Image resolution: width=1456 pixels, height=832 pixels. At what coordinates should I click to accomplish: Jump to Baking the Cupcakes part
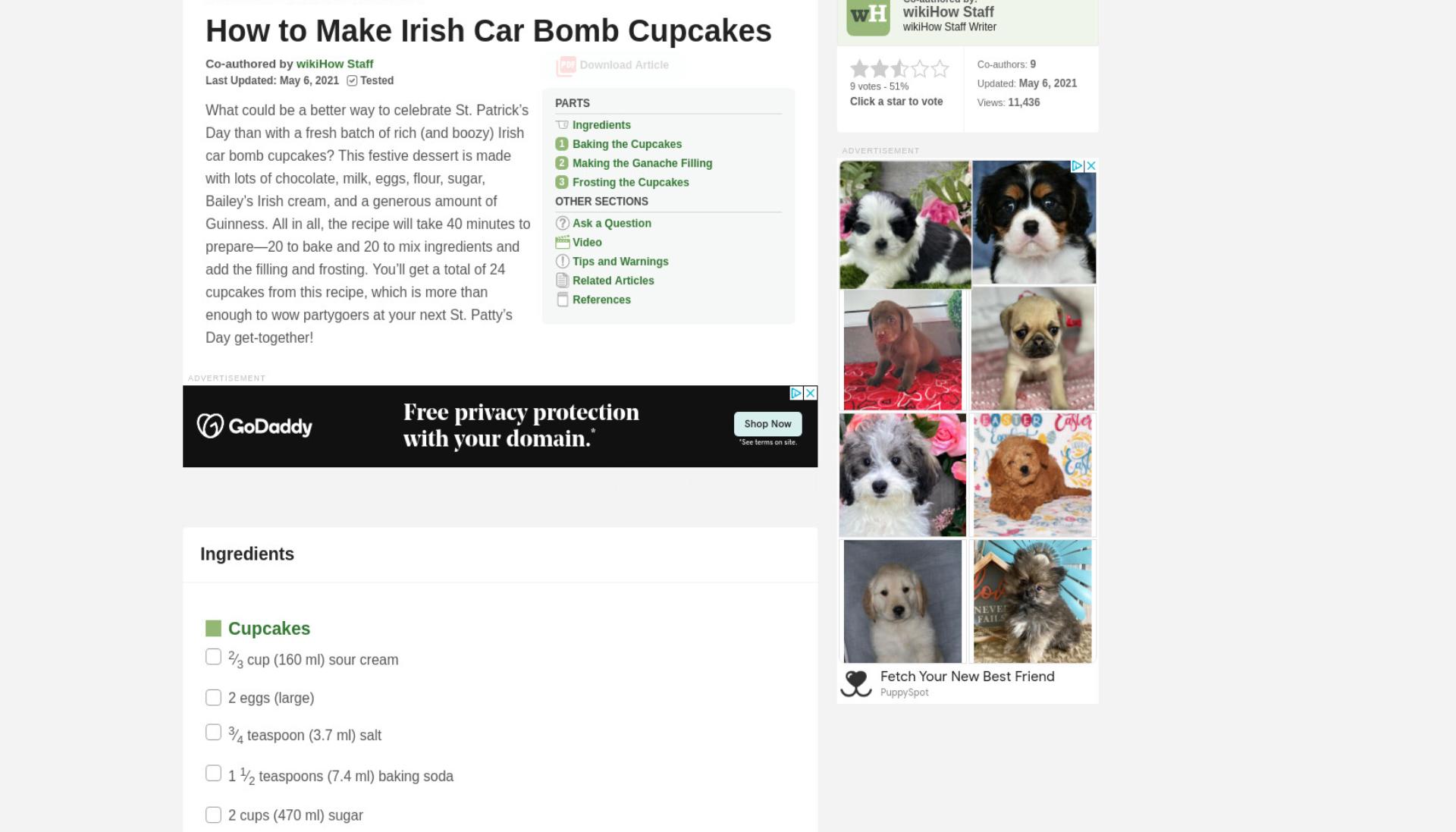click(626, 144)
